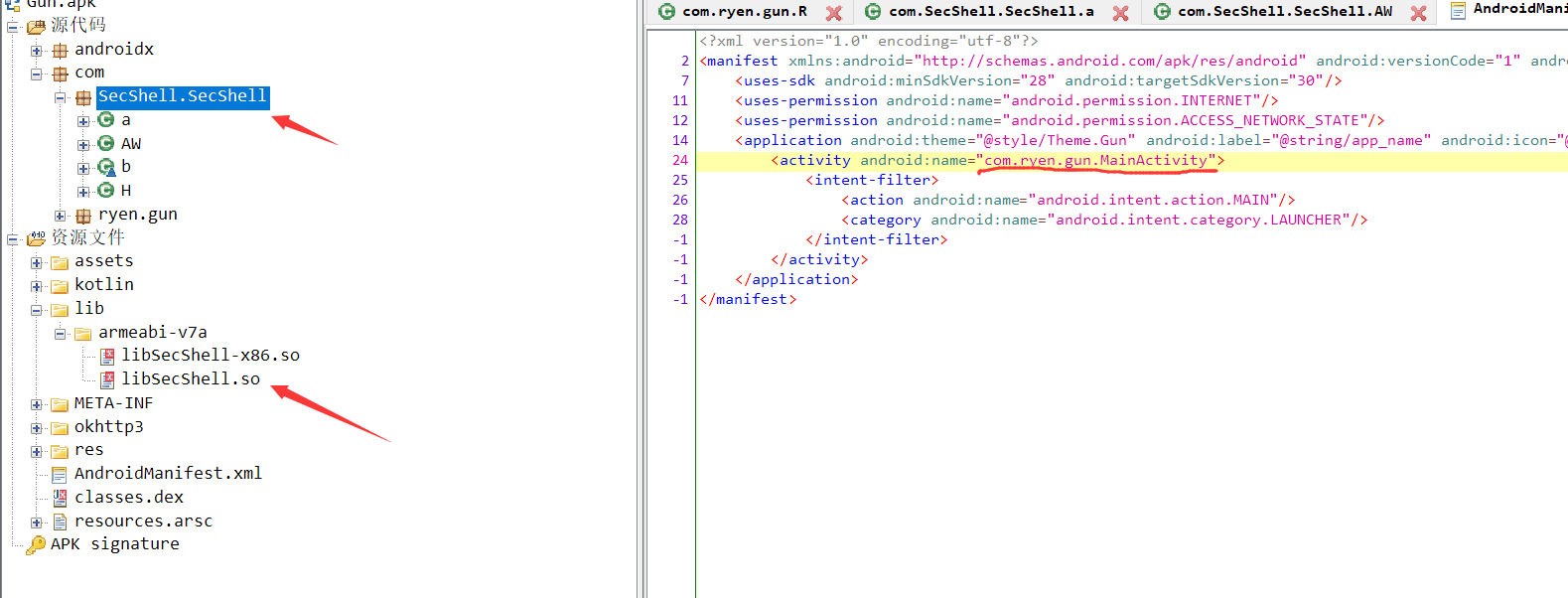
Task: Close the com.SecShell.SecShell.a tab
Action: tap(1120, 13)
